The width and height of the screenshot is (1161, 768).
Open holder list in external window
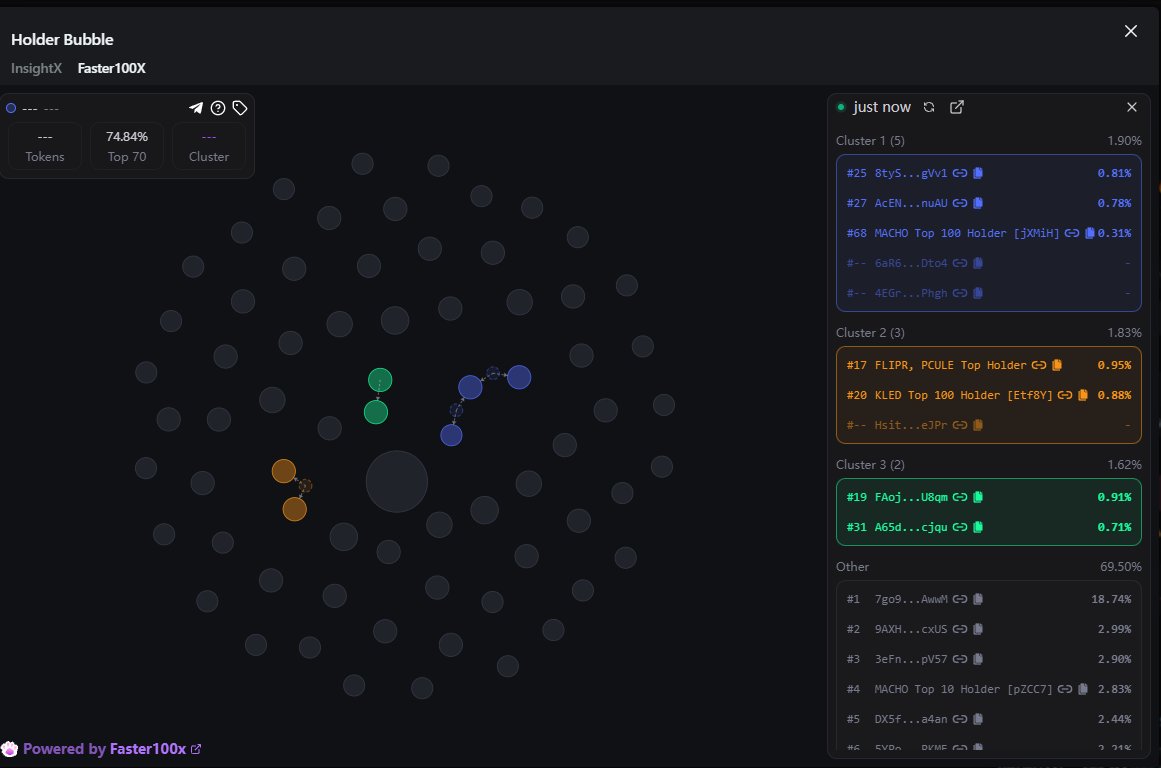point(956,107)
